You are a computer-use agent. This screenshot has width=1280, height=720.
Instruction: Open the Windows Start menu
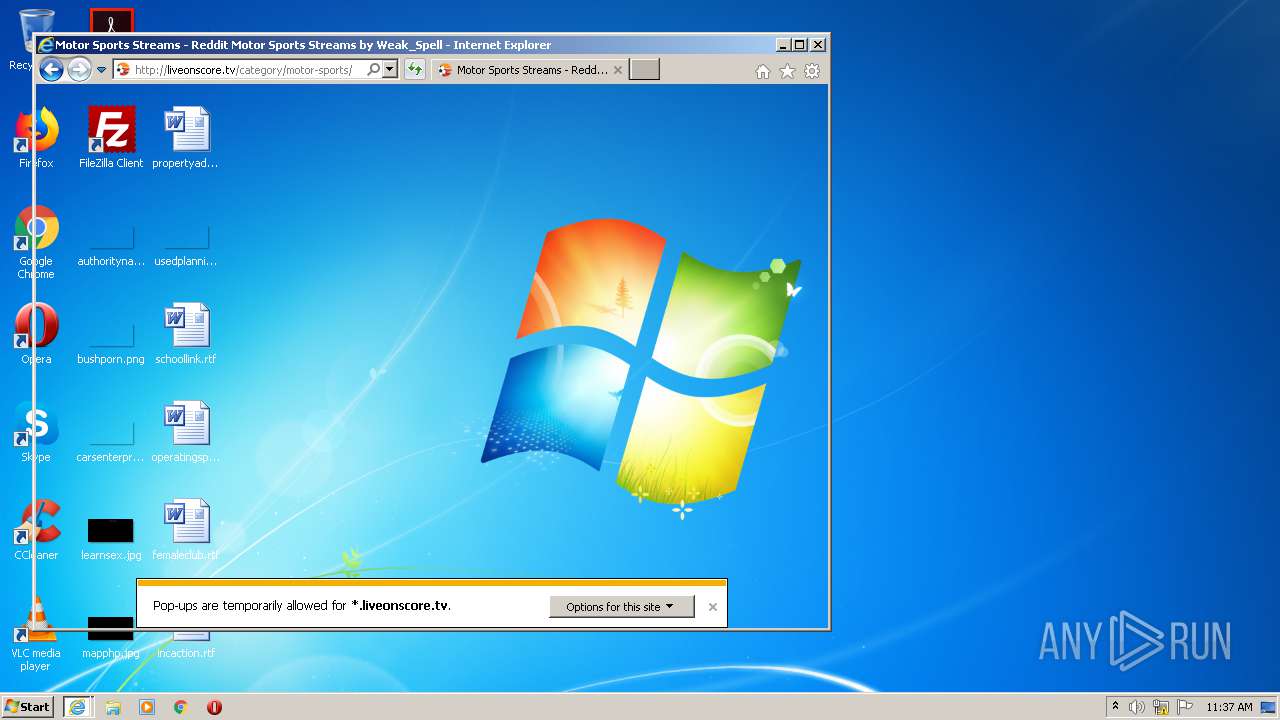tap(28, 707)
